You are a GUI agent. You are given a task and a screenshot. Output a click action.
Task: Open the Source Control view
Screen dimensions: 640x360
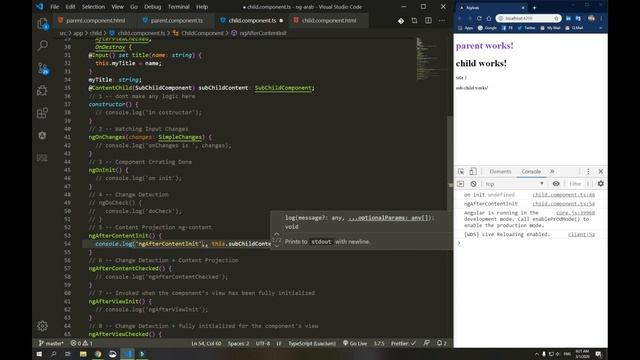(x=42, y=68)
